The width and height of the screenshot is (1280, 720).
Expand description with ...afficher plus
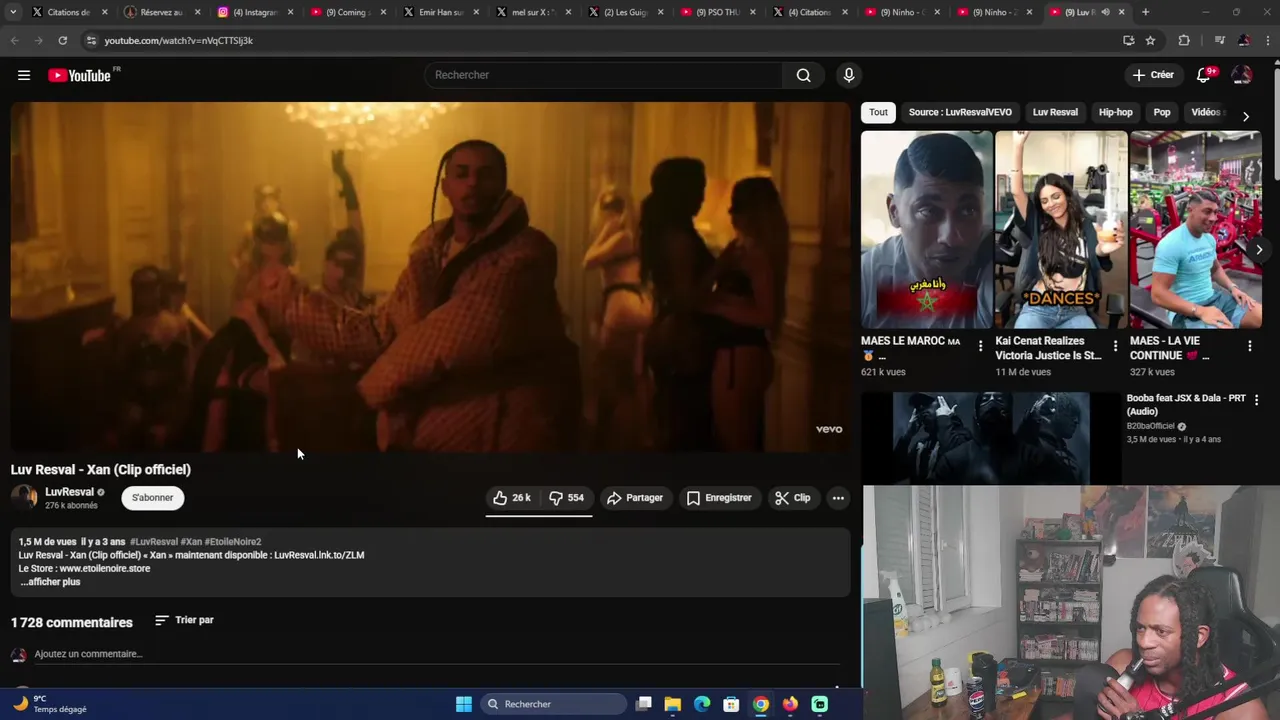[50, 582]
